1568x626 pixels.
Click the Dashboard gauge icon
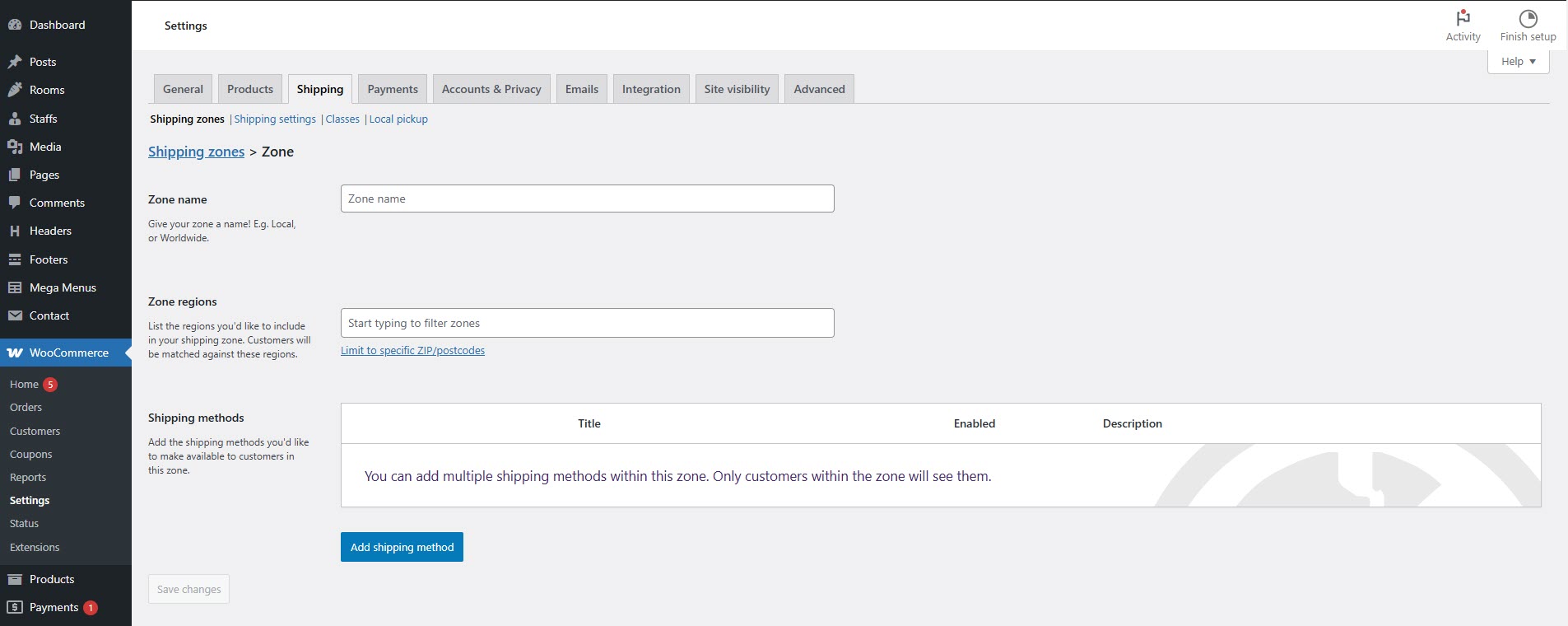(x=15, y=25)
